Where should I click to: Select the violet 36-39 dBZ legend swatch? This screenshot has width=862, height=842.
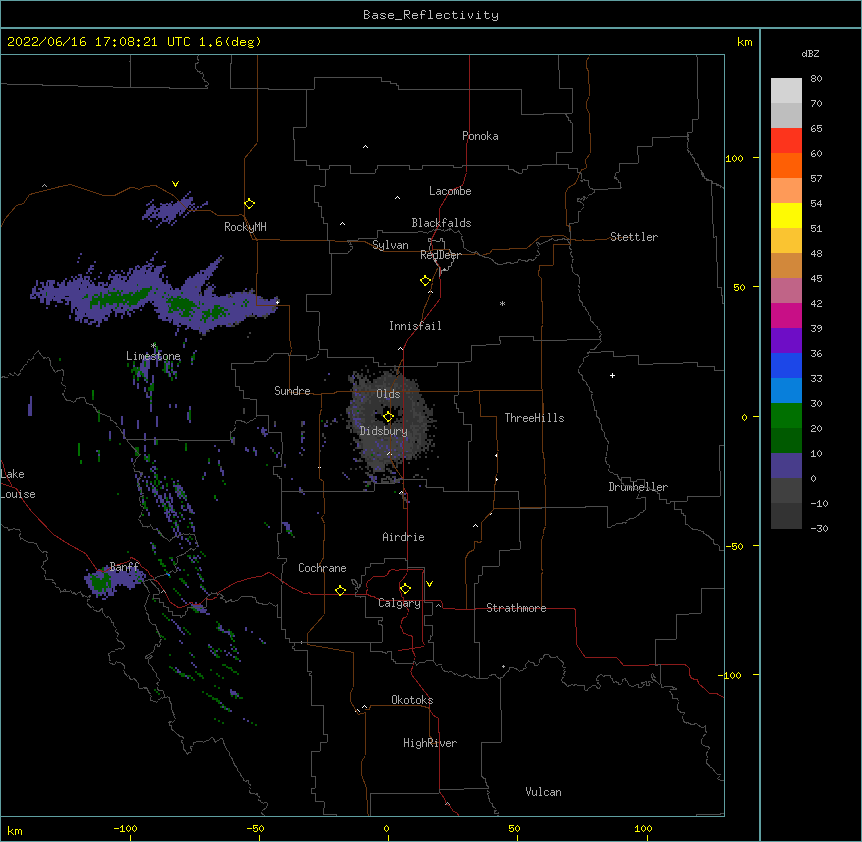tap(786, 341)
